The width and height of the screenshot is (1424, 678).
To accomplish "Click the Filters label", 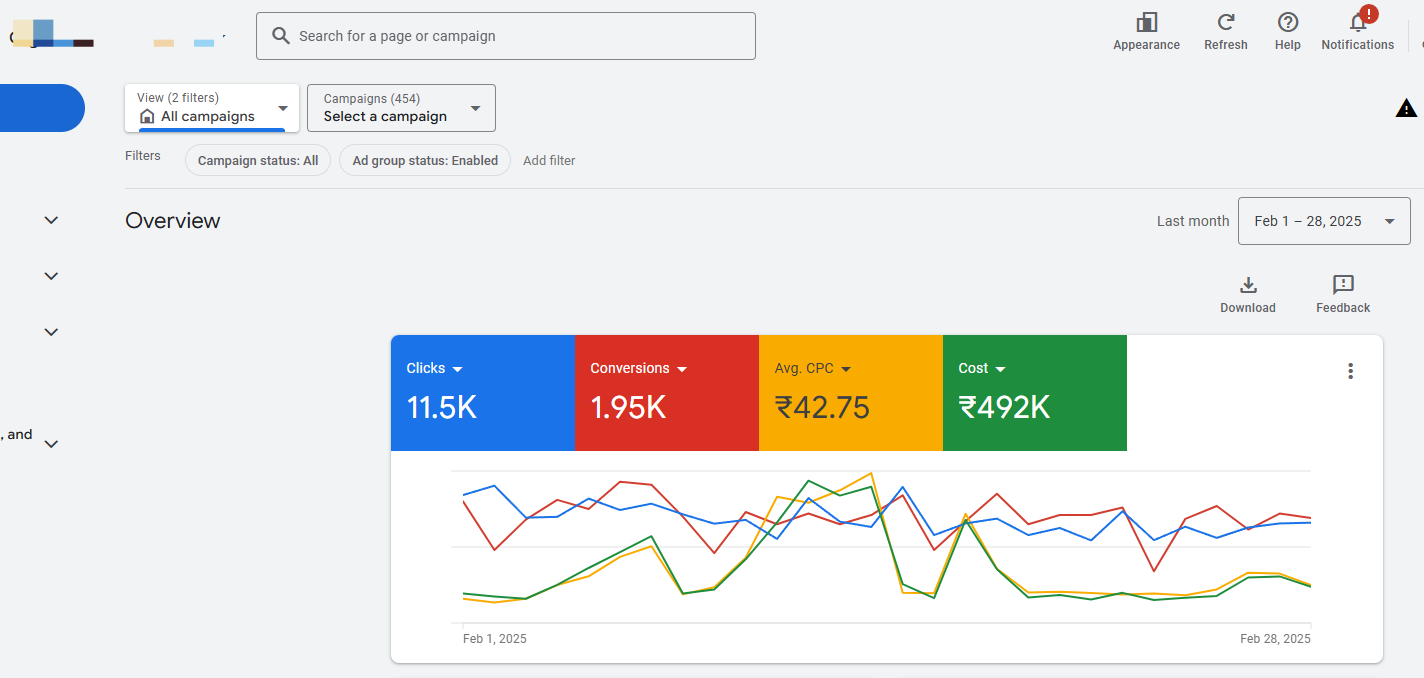I will coord(143,156).
